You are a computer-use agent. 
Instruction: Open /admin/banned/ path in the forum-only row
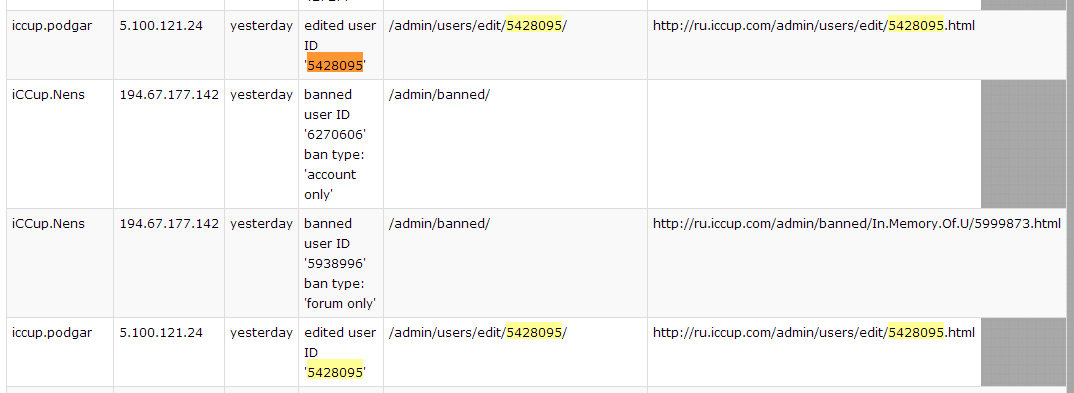point(439,223)
